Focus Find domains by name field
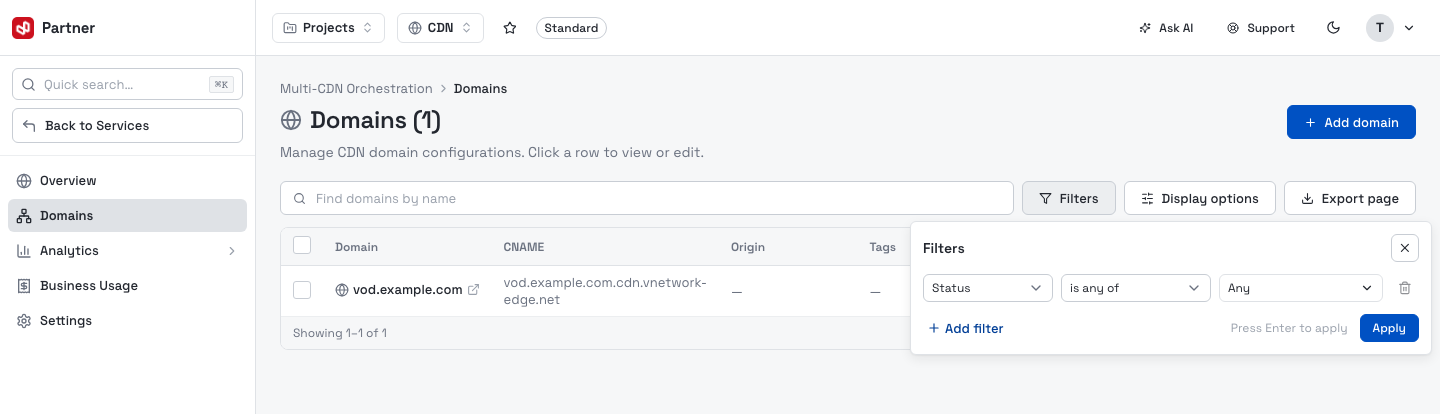The height and width of the screenshot is (414, 1440). (x=647, y=198)
